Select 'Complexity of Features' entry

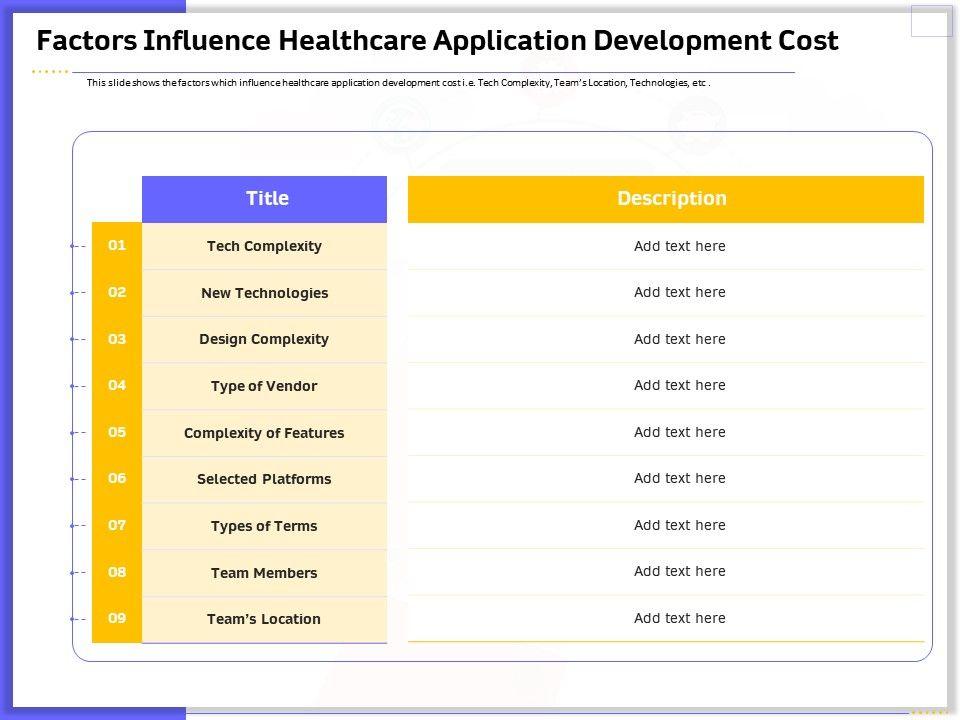point(264,433)
